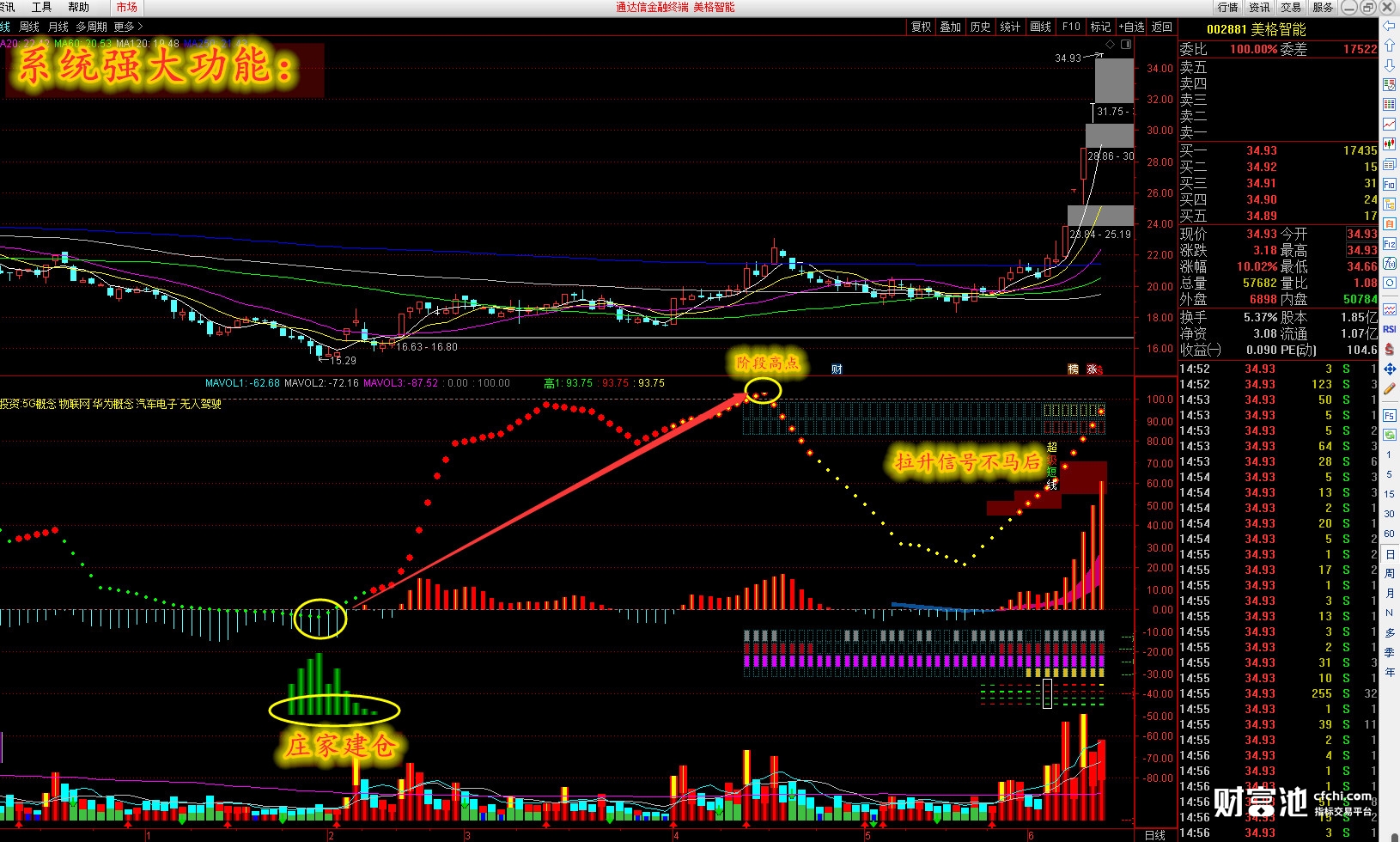This screenshot has width=1400, height=842.
Task: Switch to 30-minute period in sidebar
Action: (x=1389, y=514)
